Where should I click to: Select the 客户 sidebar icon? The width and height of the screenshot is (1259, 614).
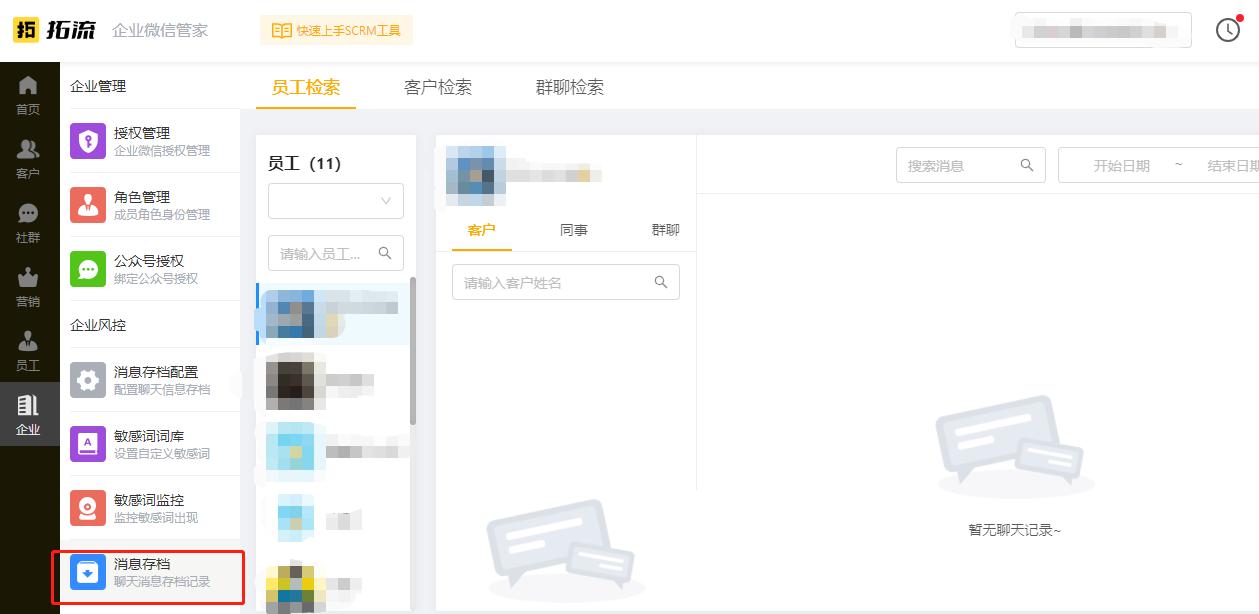pyautogui.click(x=29, y=158)
